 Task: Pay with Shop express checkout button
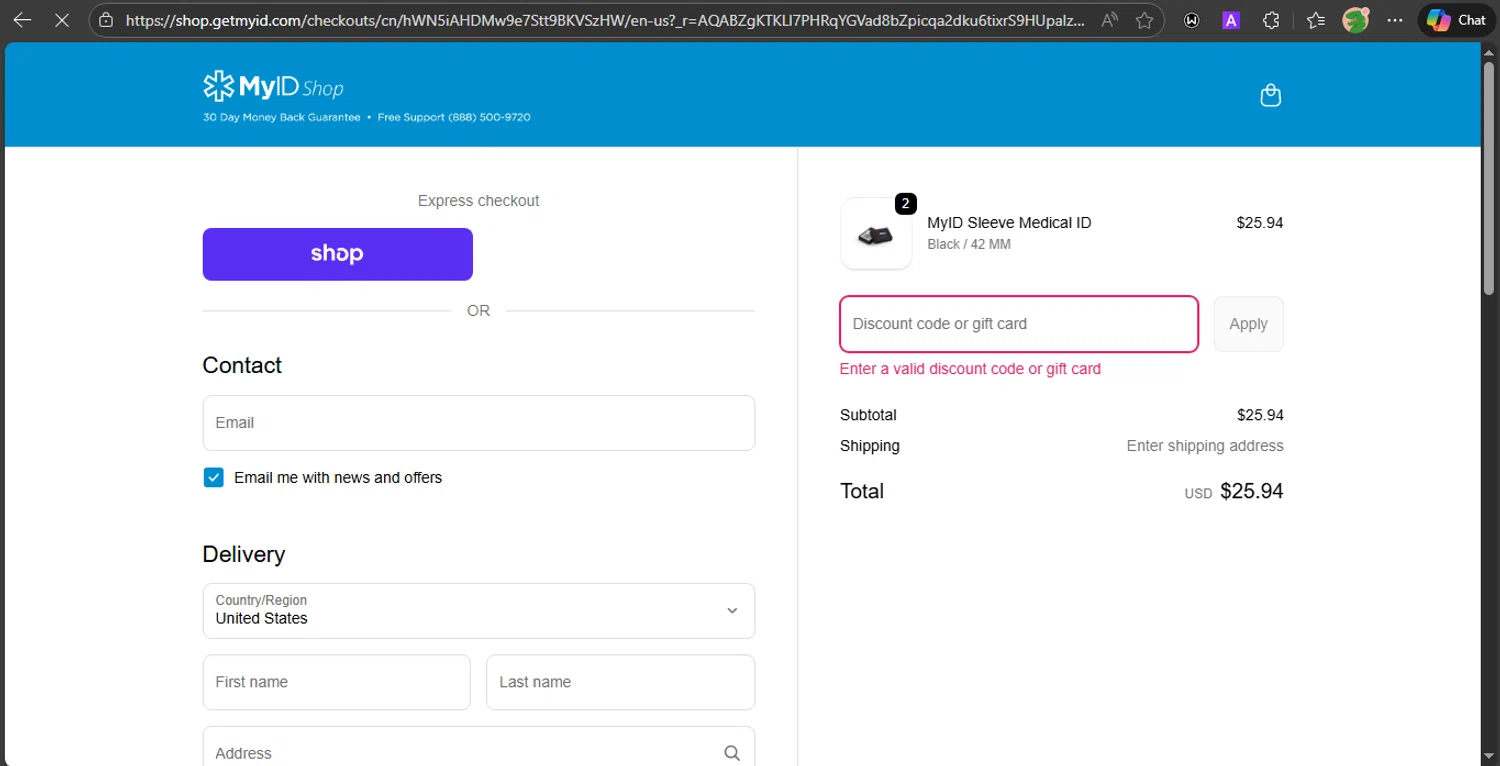pyautogui.click(x=338, y=254)
